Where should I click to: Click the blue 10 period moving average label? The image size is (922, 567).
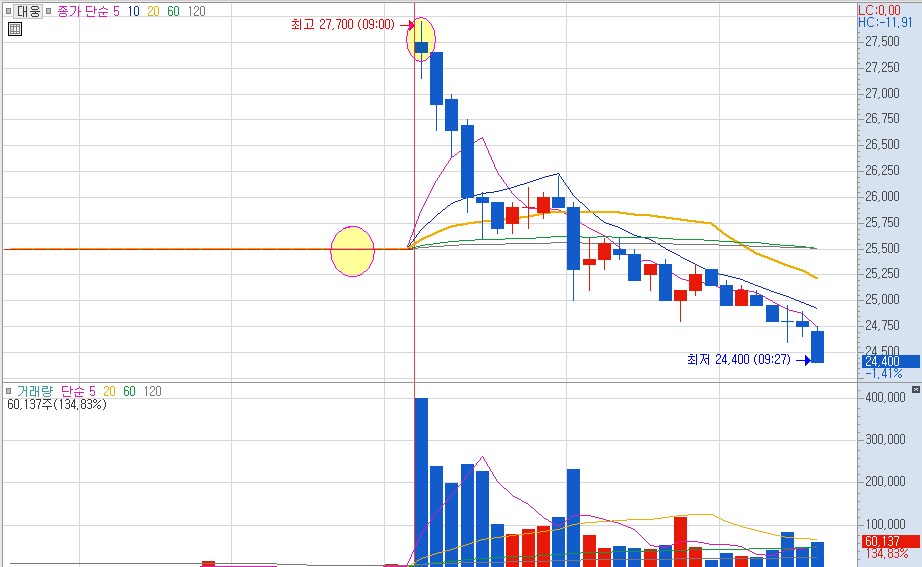pyautogui.click(x=133, y=11)
